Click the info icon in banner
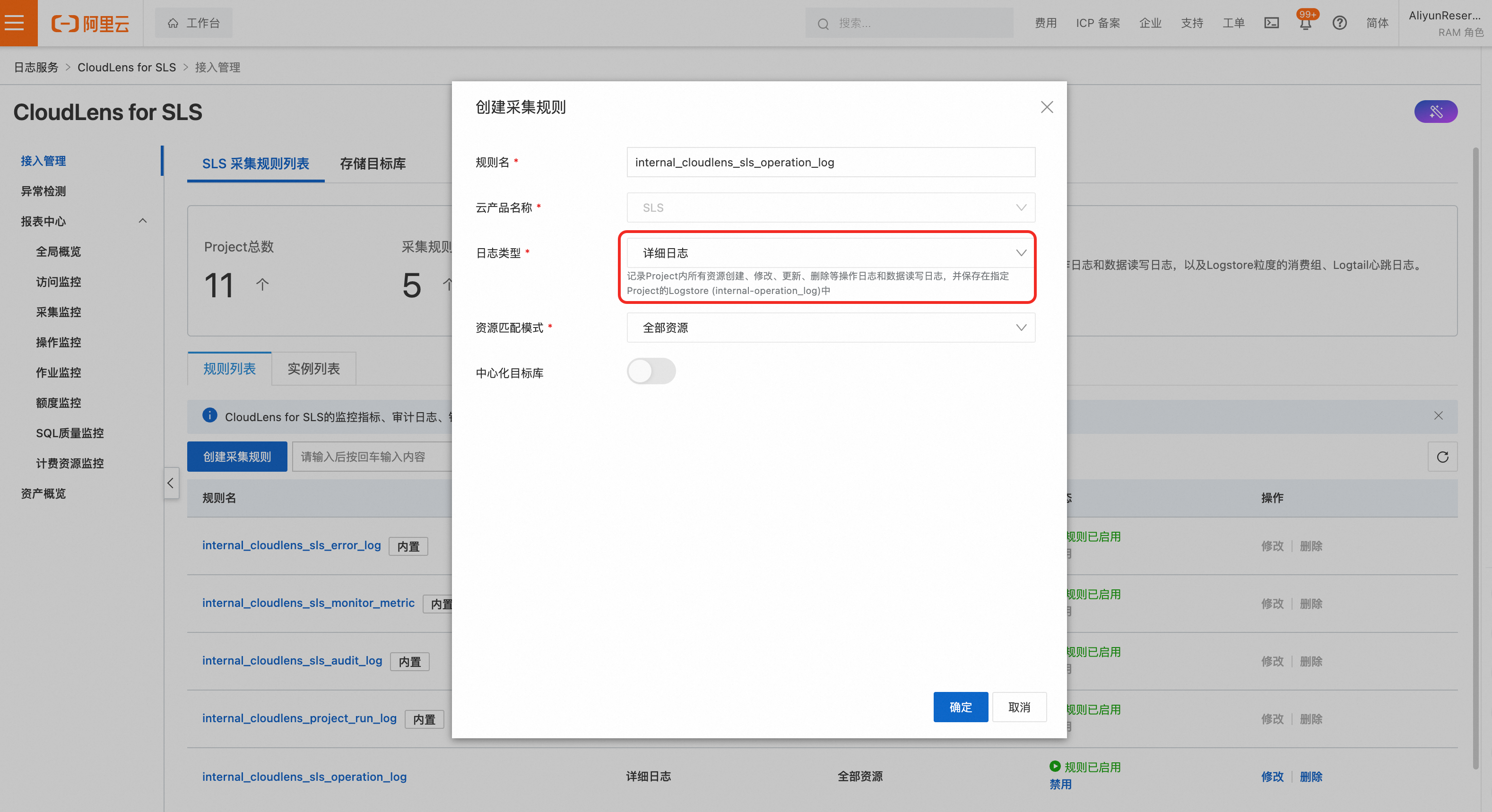 coord(210,415)
